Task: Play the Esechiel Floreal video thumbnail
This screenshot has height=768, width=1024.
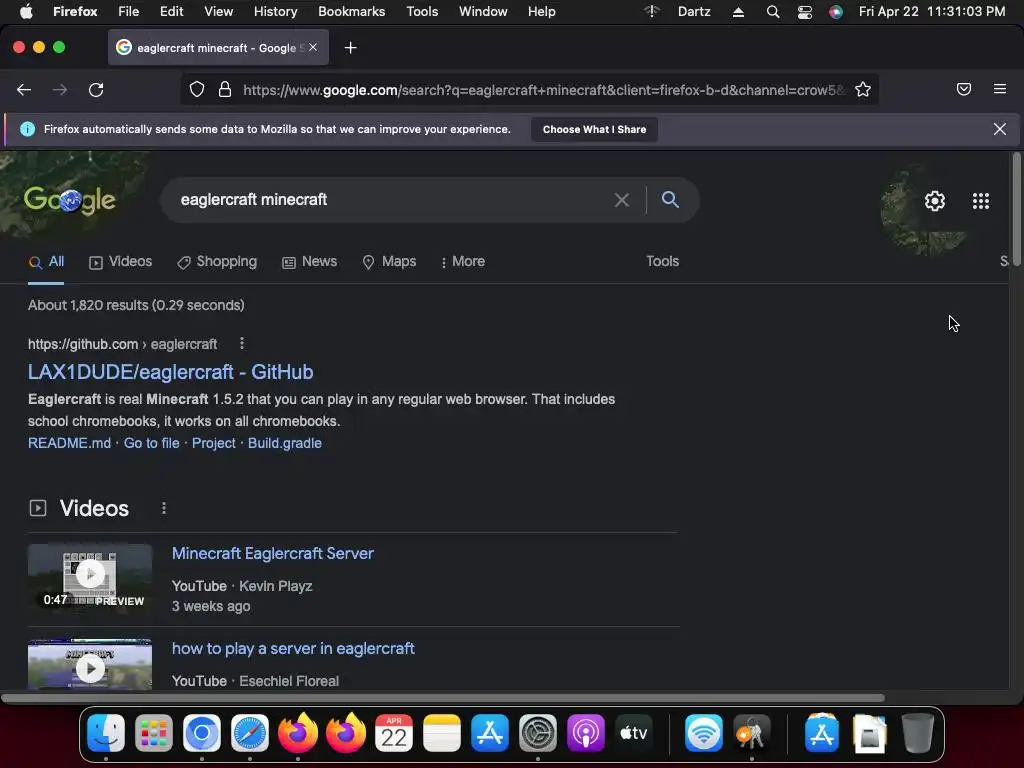Action: [x=90, y=664]
